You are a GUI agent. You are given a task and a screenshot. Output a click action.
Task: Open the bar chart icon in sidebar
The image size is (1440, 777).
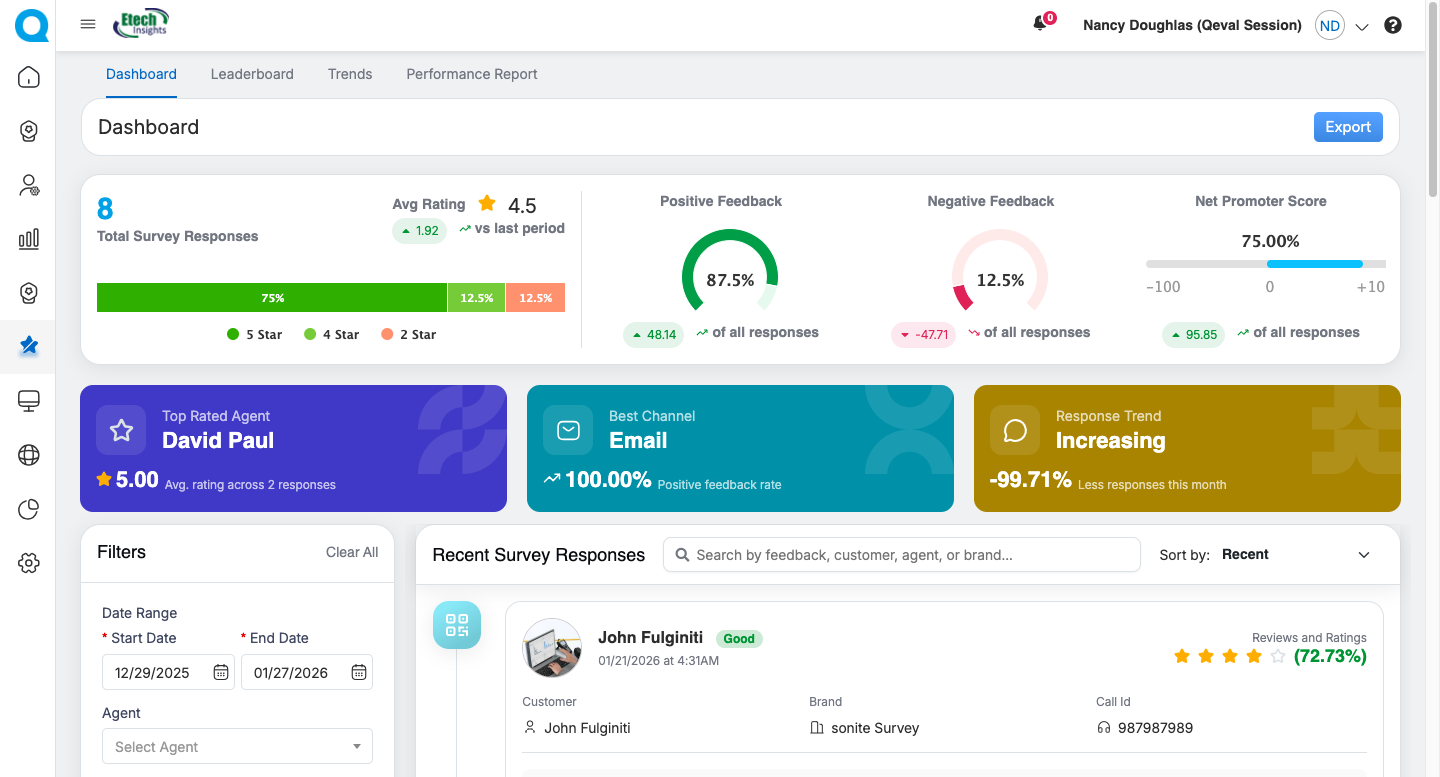pos(29,238)
